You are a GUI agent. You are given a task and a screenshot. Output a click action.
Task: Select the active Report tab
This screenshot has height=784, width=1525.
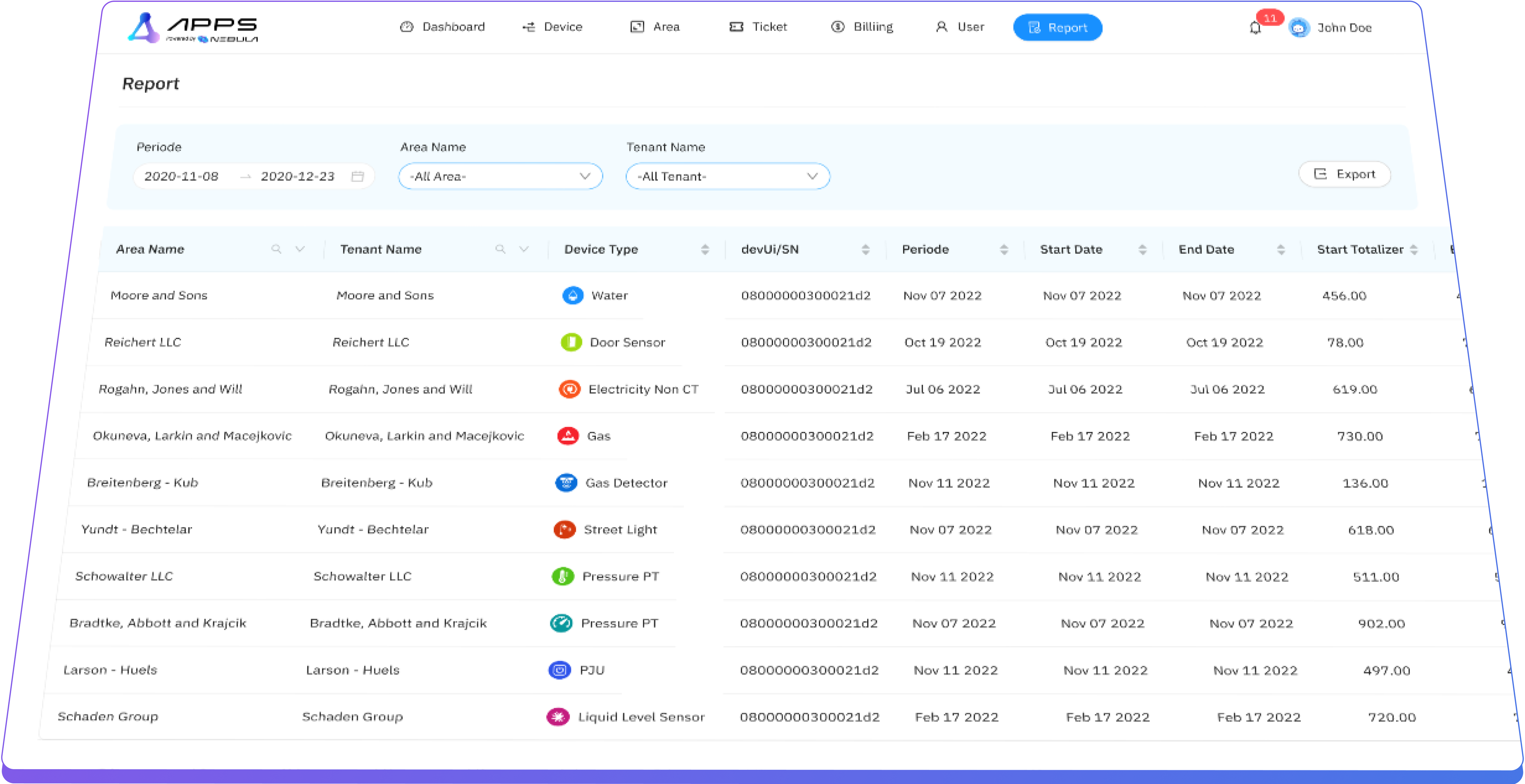pyautogui.click(x=1057, y=27)
